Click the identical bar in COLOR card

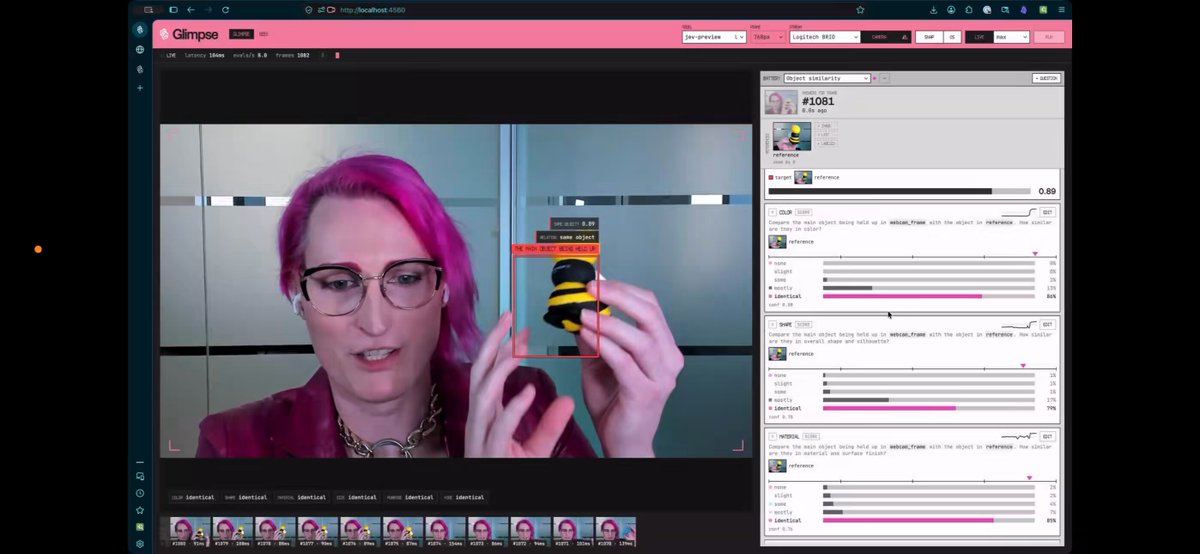click(928, 297)
